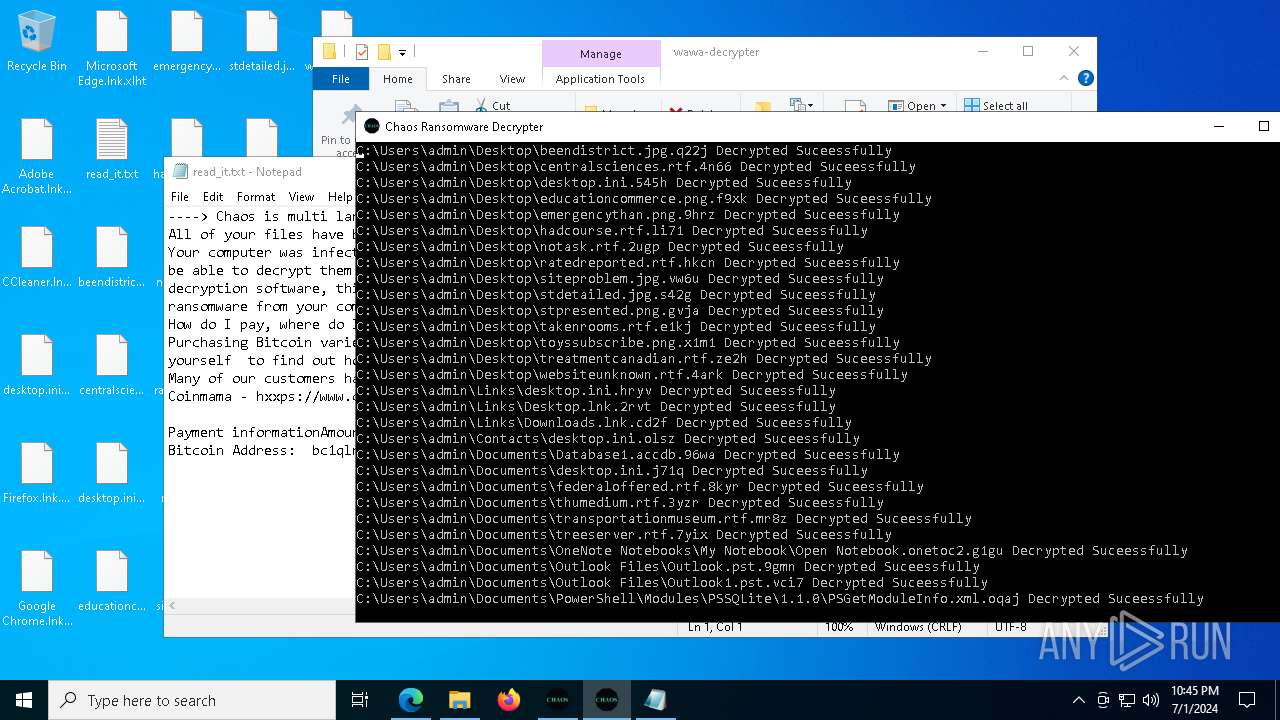Open Explorer Help question mark icon

click(1085, 78)
